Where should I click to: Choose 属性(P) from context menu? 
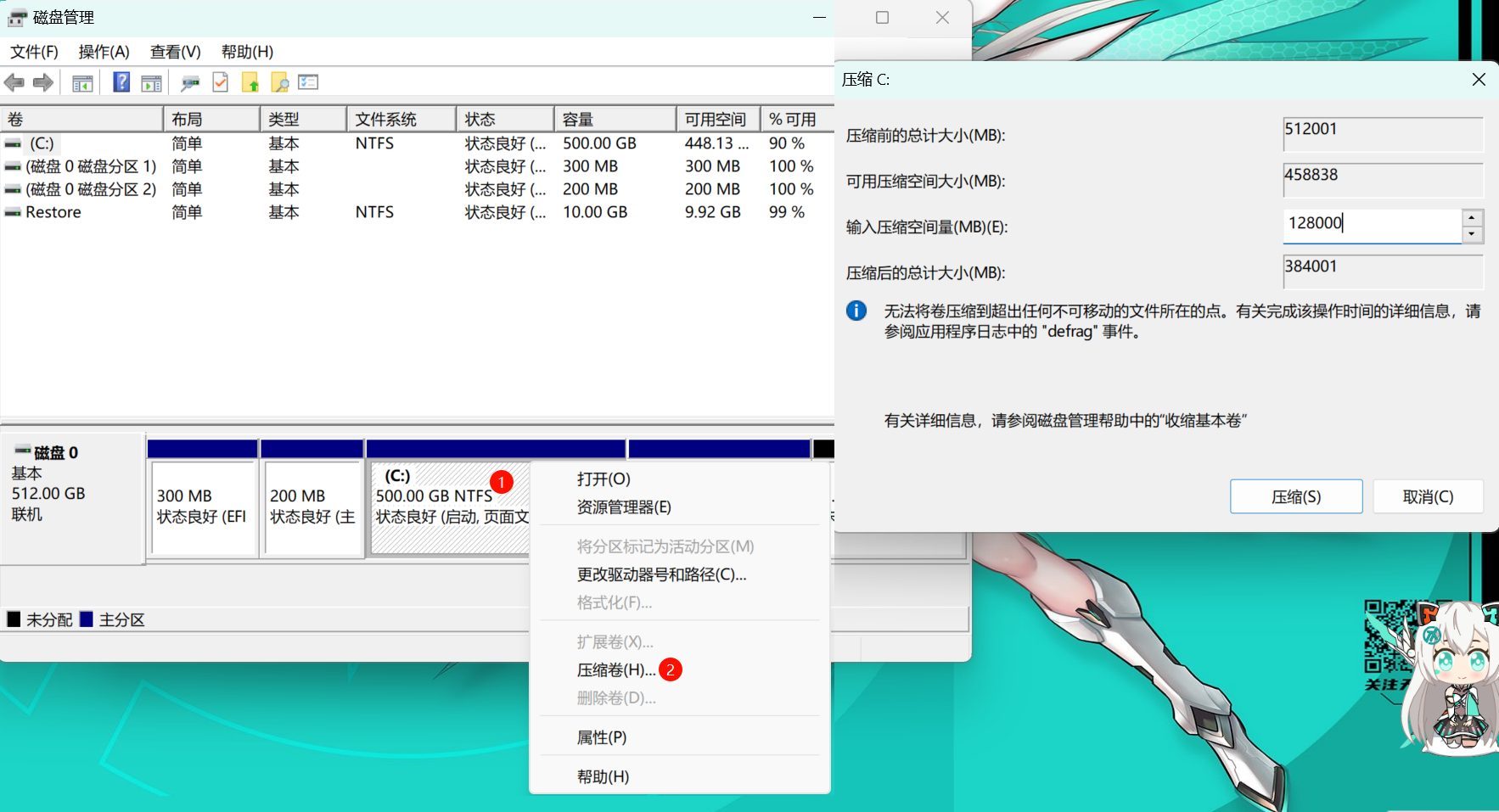(602, 738)
